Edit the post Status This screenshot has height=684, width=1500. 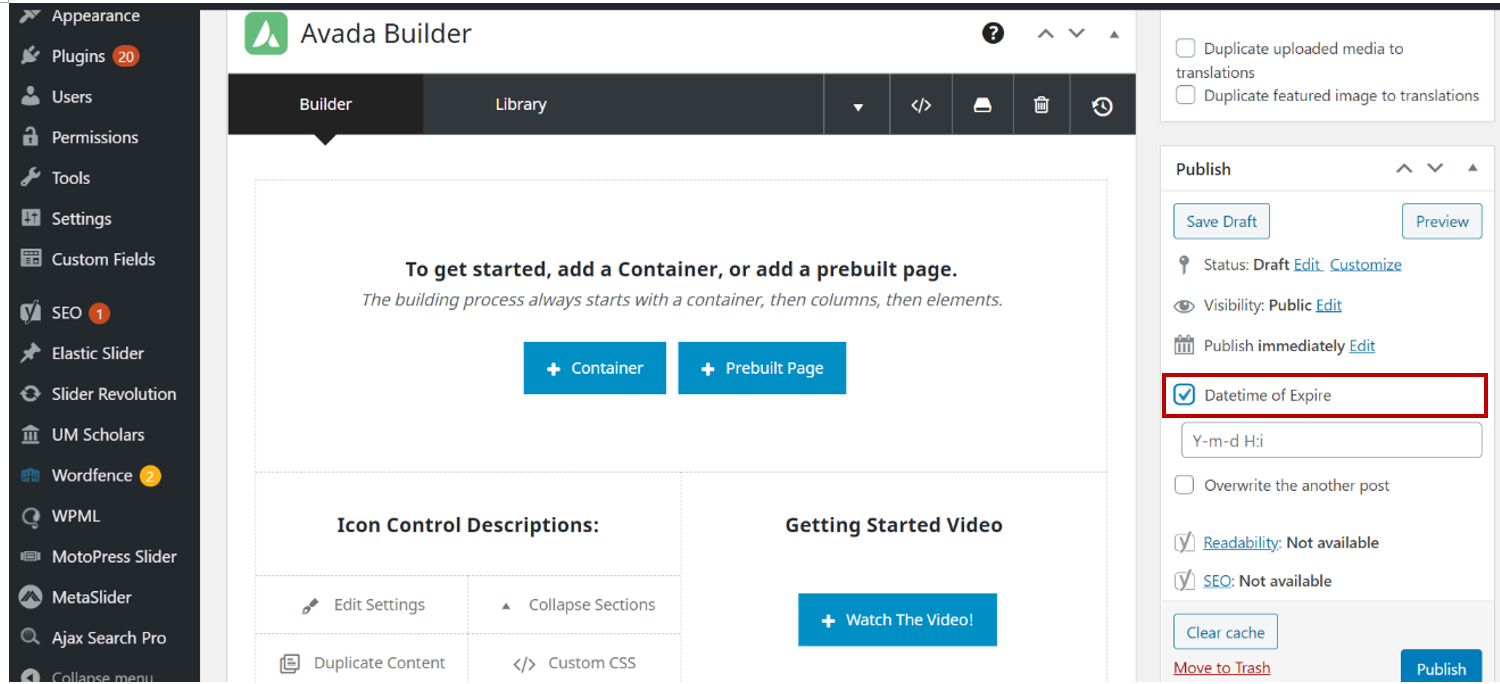(1307, 264)
